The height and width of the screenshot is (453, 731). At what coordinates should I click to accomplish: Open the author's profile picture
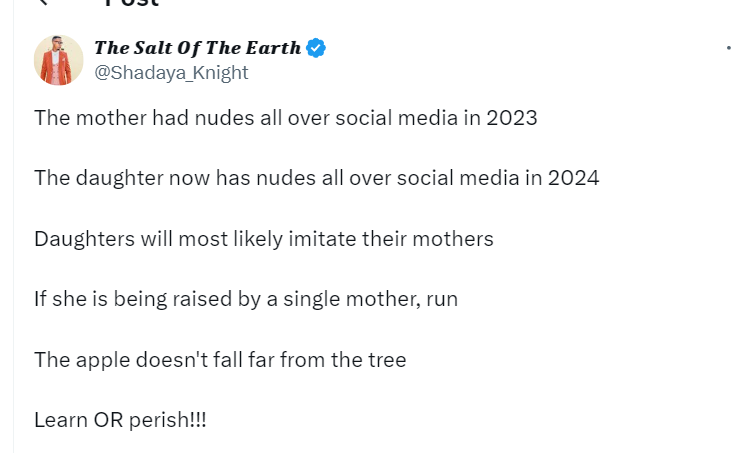[58, 60]
